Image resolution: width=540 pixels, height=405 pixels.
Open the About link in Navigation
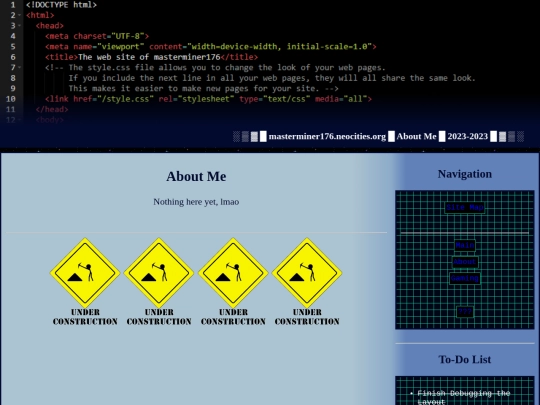465,262
